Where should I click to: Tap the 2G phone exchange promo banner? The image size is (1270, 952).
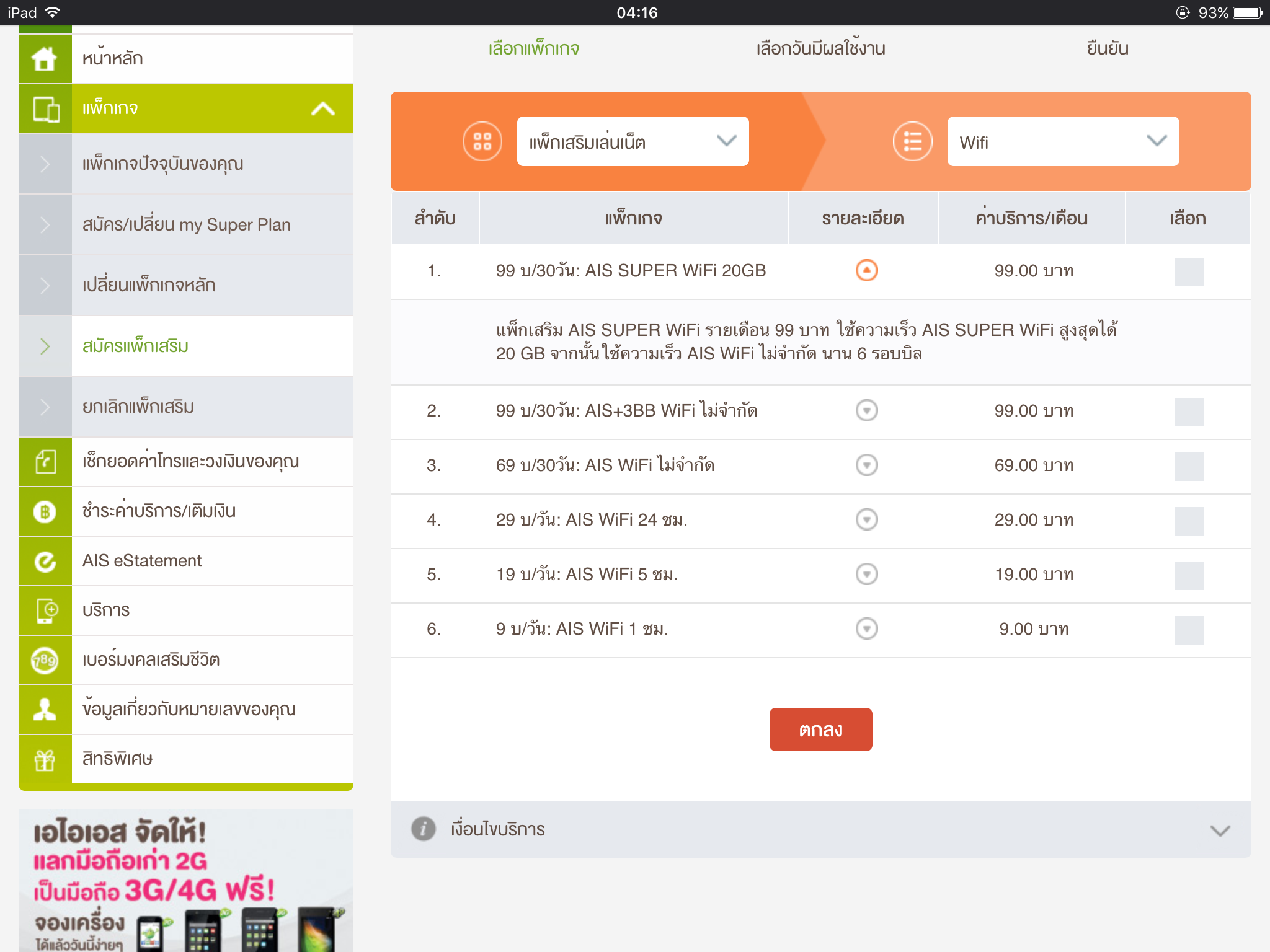[186, 880]
